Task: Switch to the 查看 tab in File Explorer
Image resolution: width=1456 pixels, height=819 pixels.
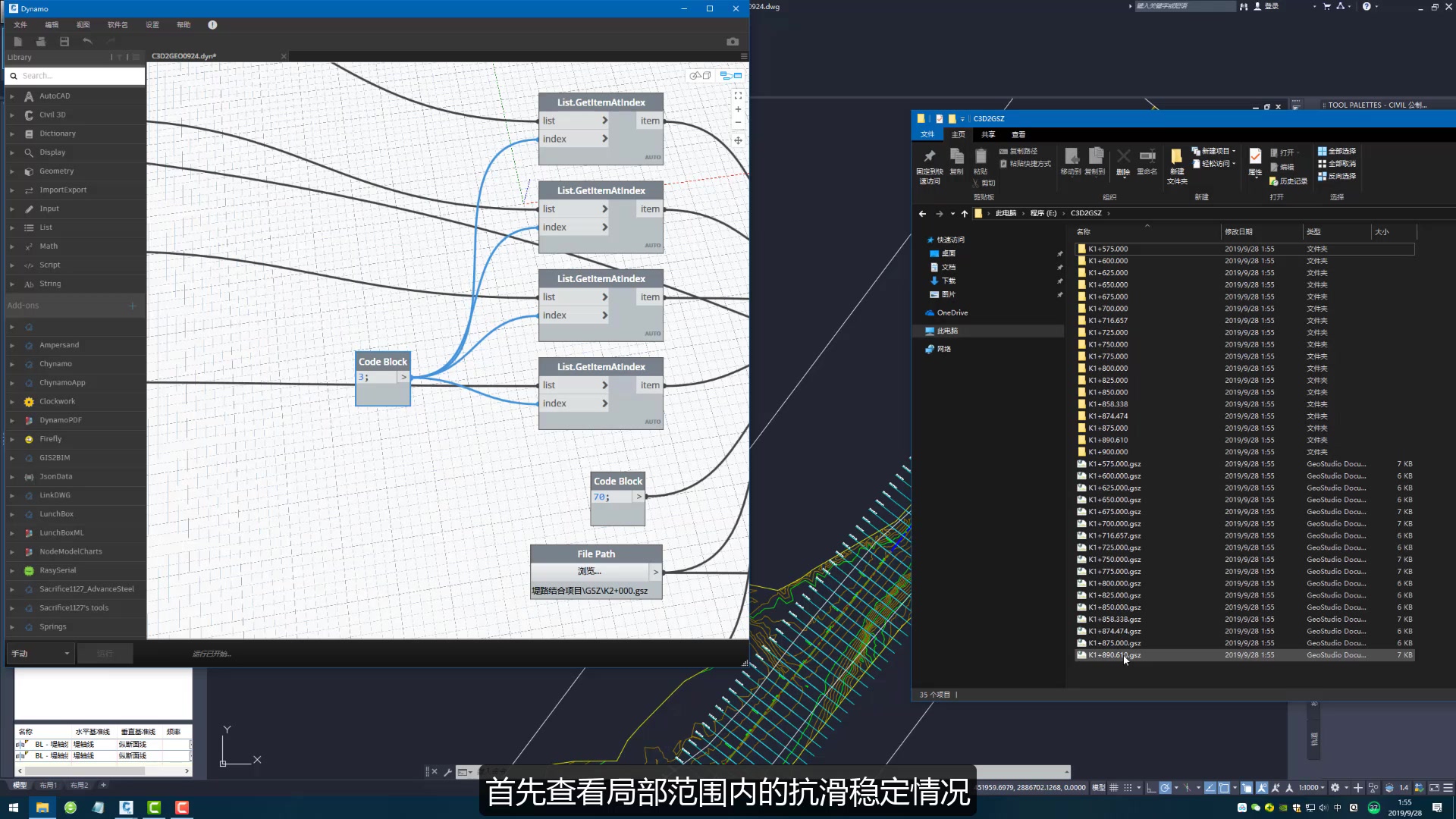Action: (x=1018, y=134)
